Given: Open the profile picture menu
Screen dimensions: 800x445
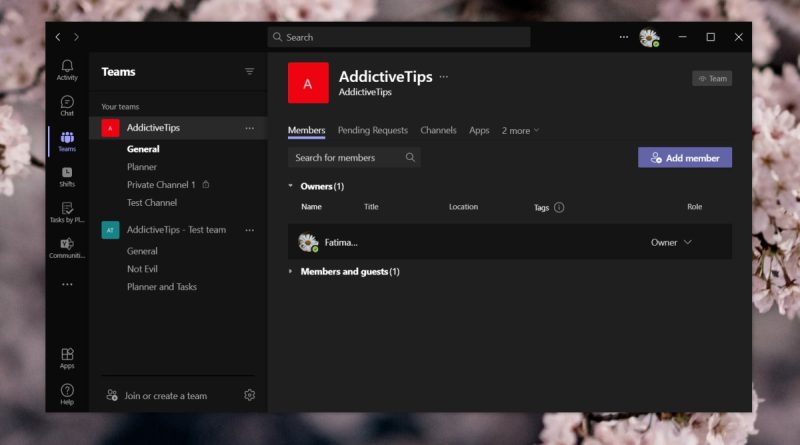Looking at the screenshot, I should (649, 37).
